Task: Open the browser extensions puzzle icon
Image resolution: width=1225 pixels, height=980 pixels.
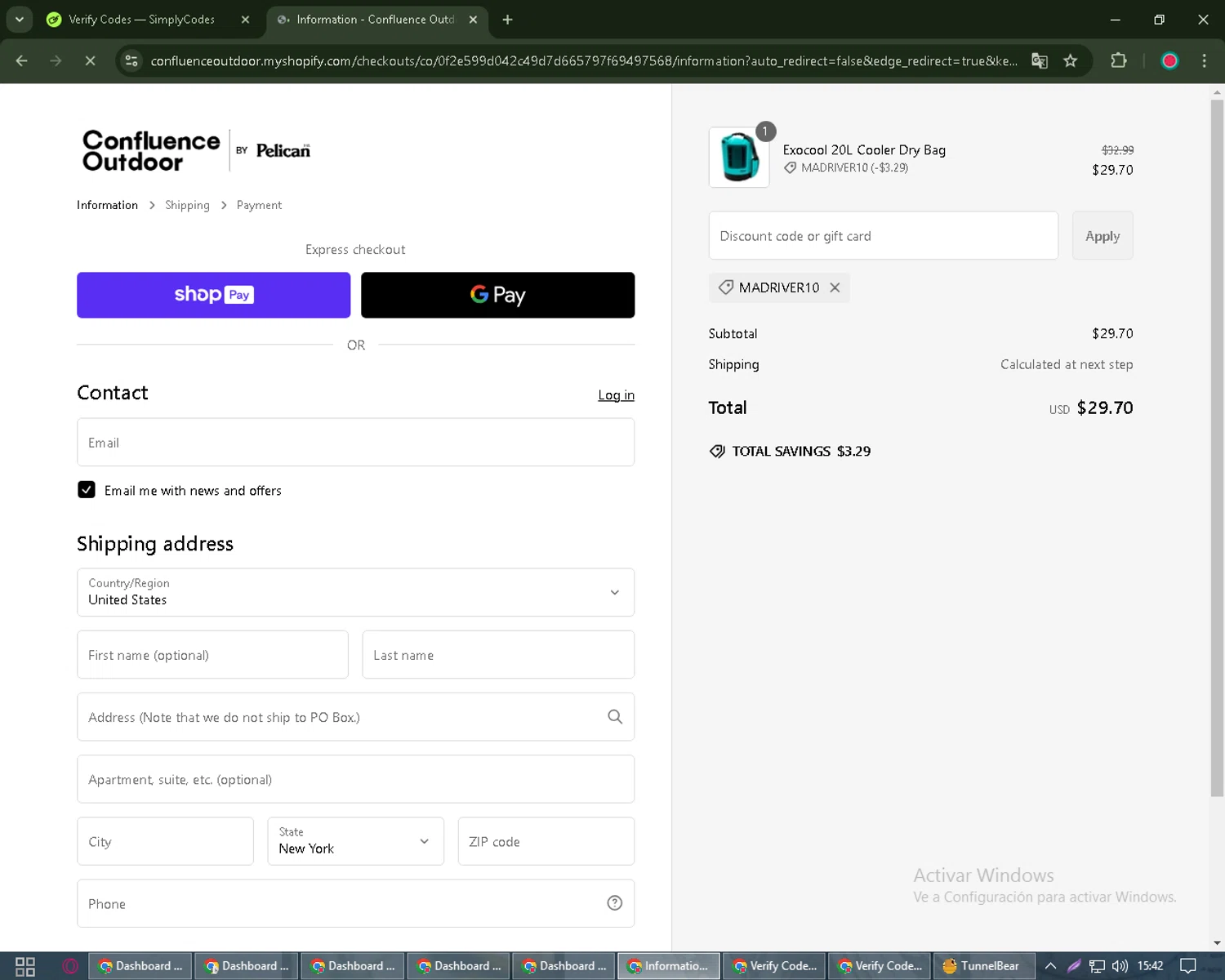Action: 1119,61
